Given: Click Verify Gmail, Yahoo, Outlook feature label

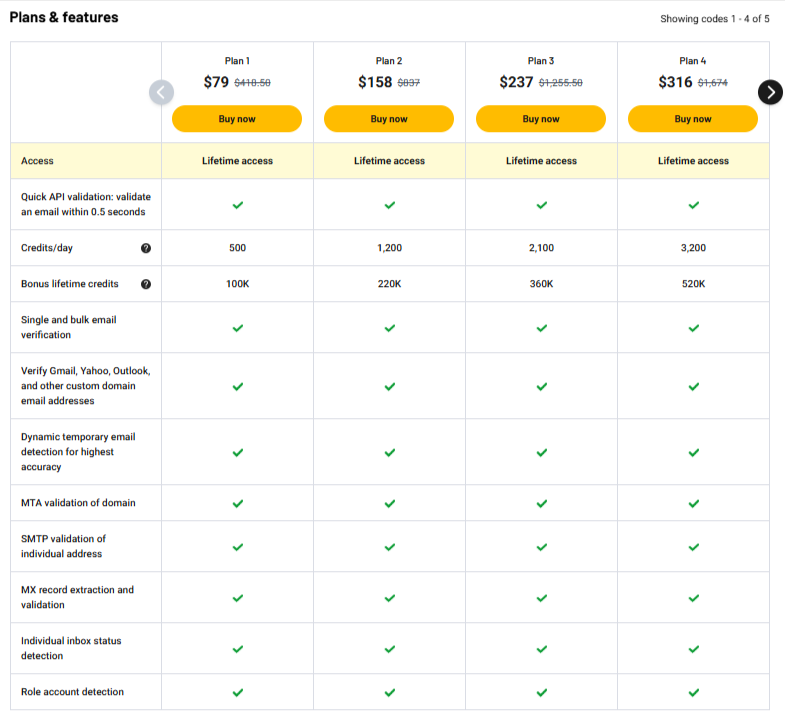Looking at the screenshot, I should [86, 386].
